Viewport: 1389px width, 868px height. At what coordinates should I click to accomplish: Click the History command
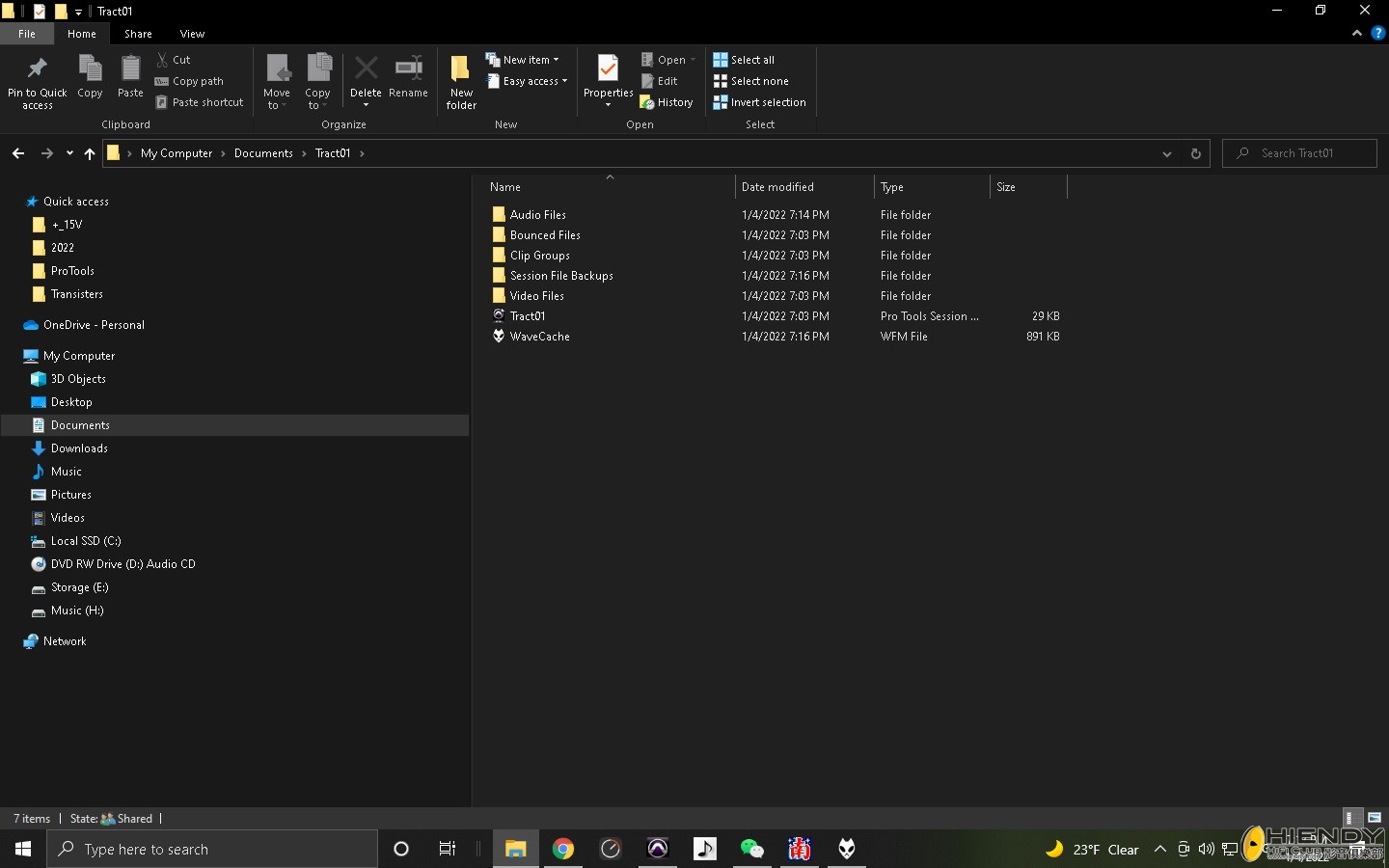pyautogui.click(x=667, y=102)
